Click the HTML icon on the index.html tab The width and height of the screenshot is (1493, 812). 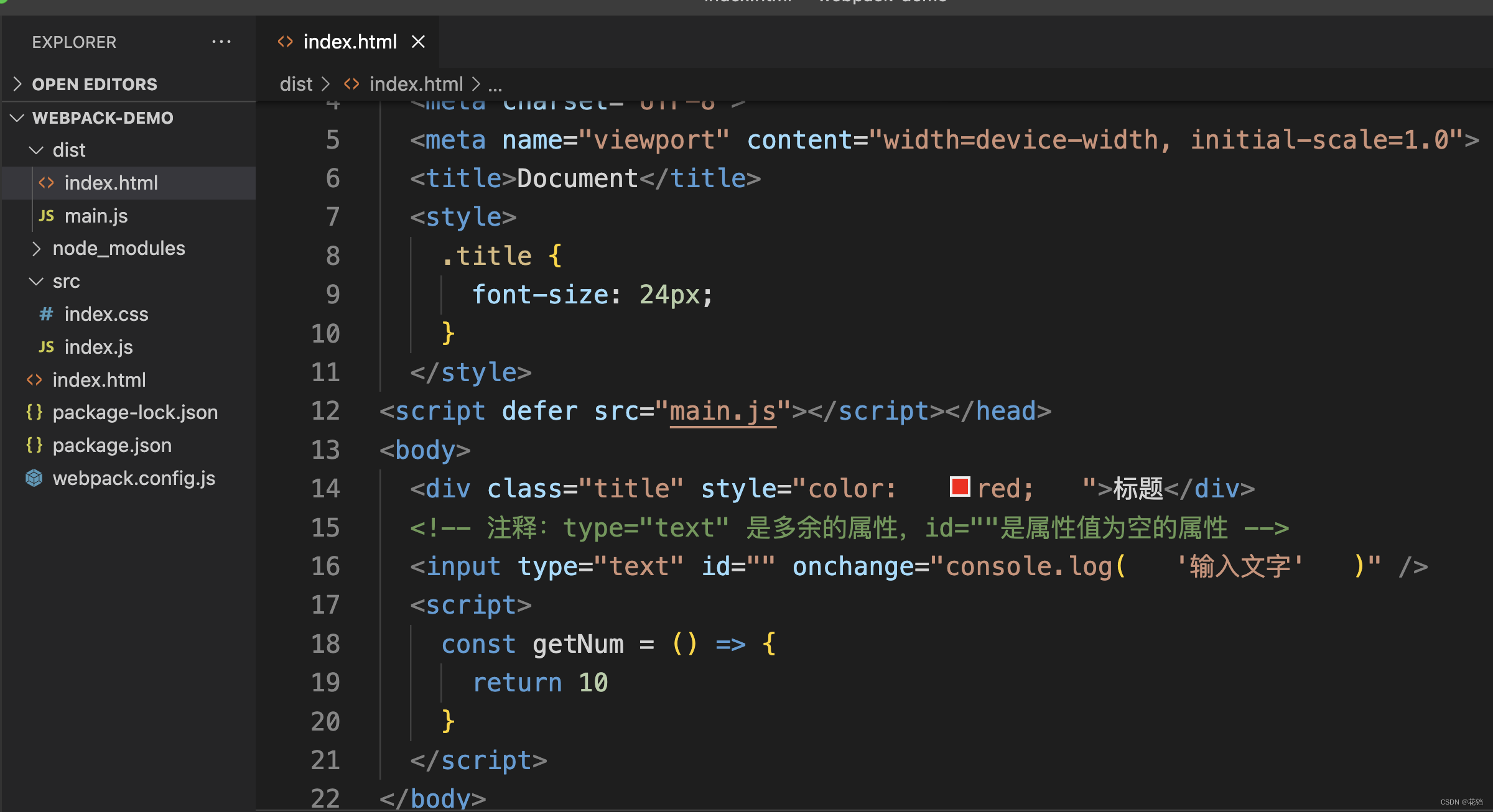click(286, 42)
